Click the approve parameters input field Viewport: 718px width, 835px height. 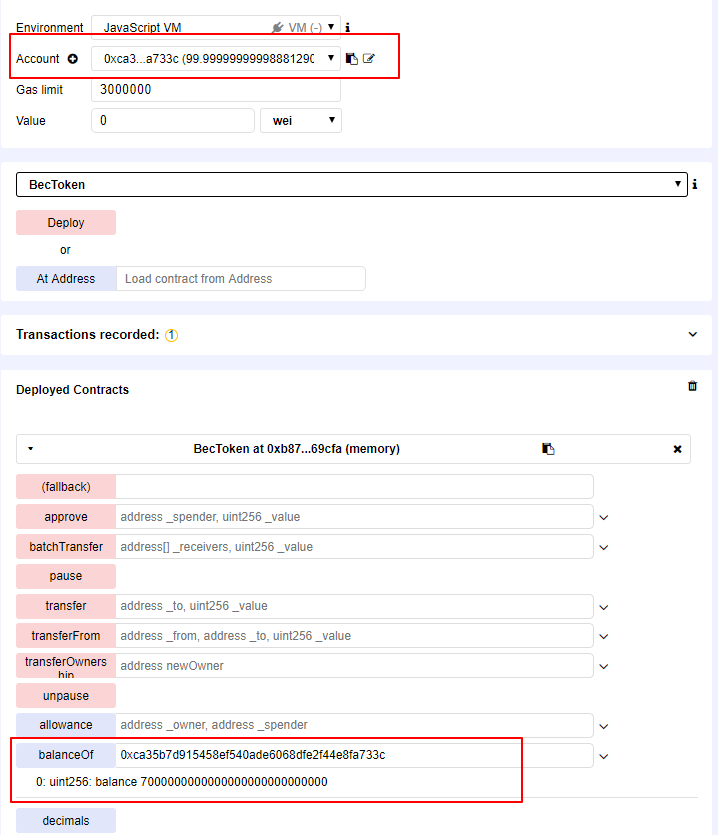click(x=354, y=517)
